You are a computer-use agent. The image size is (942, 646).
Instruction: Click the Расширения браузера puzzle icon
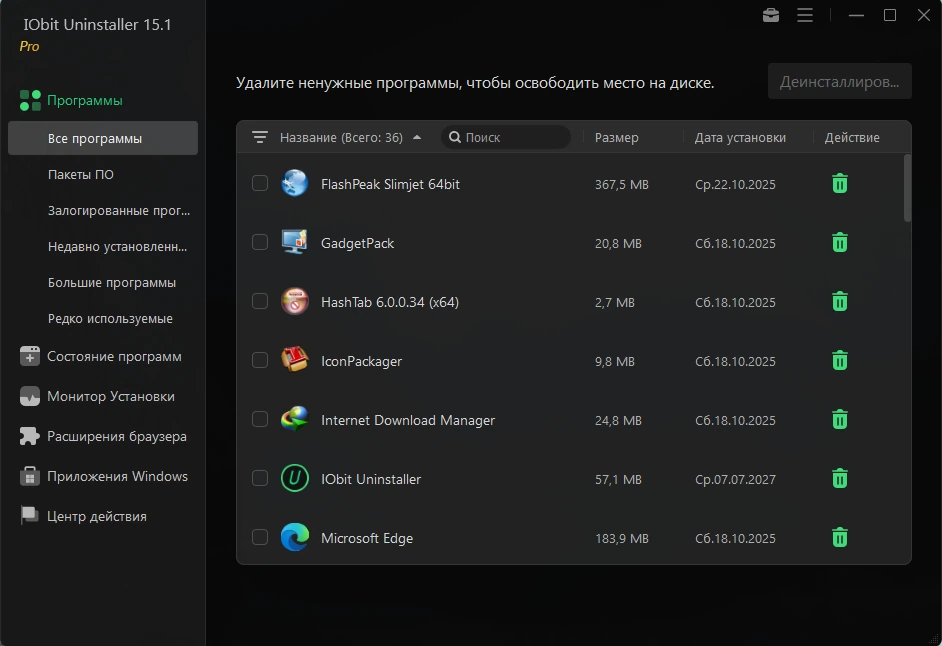tap(29, 436)
